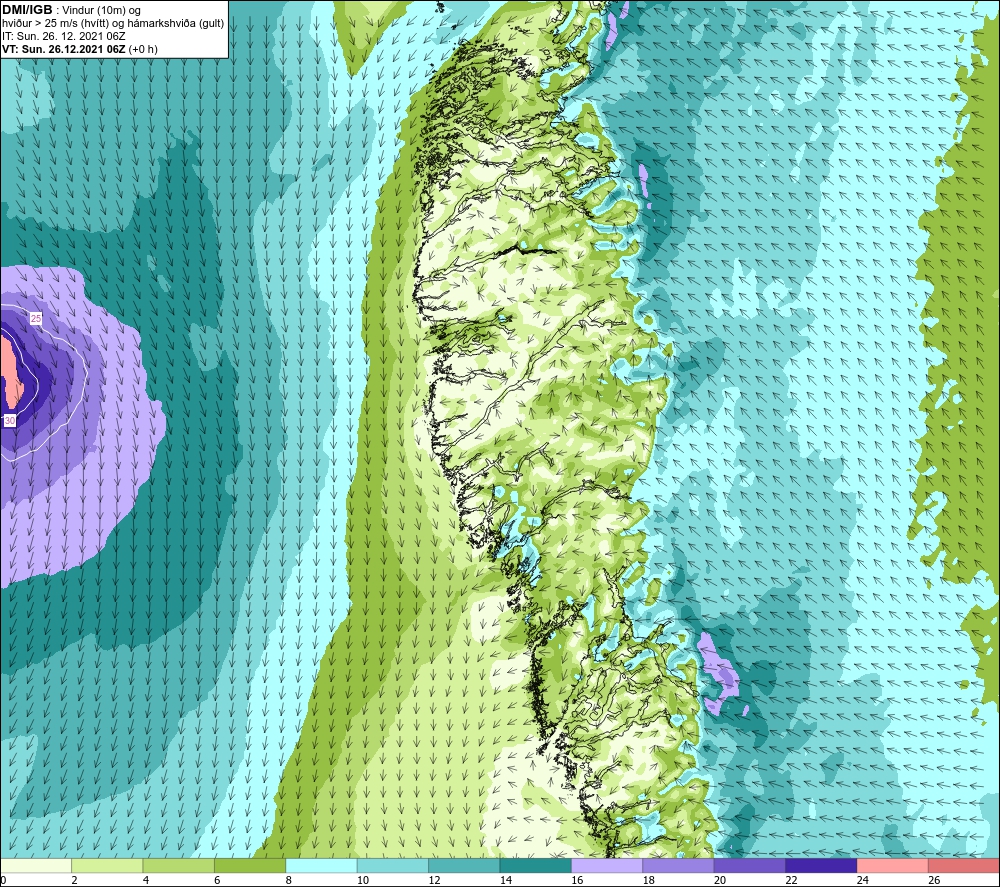Click the legend scale value "18"

[x=649, y=880]
